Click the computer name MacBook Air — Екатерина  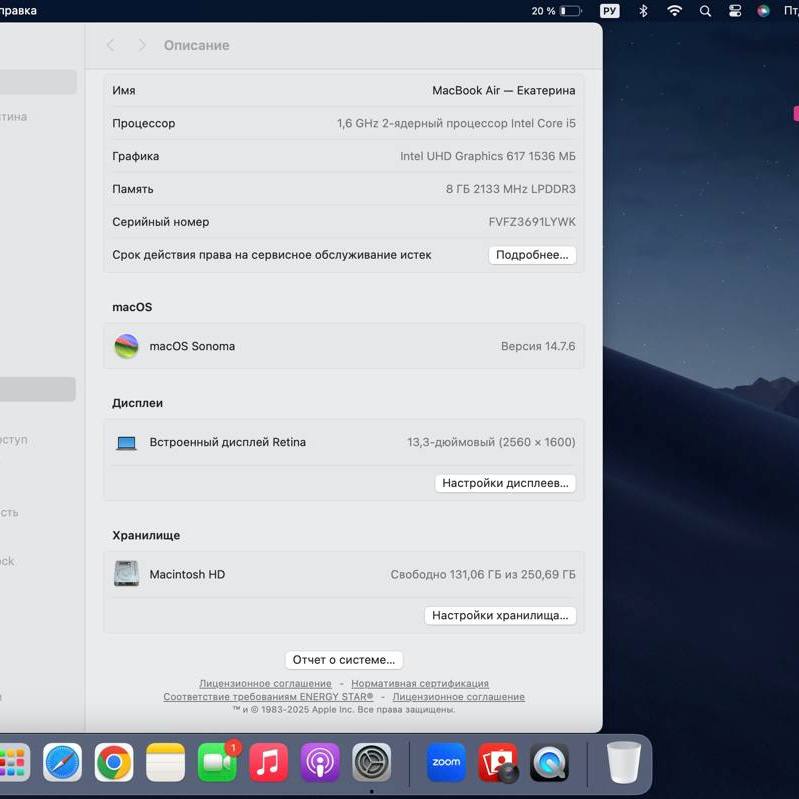[503, 90]
